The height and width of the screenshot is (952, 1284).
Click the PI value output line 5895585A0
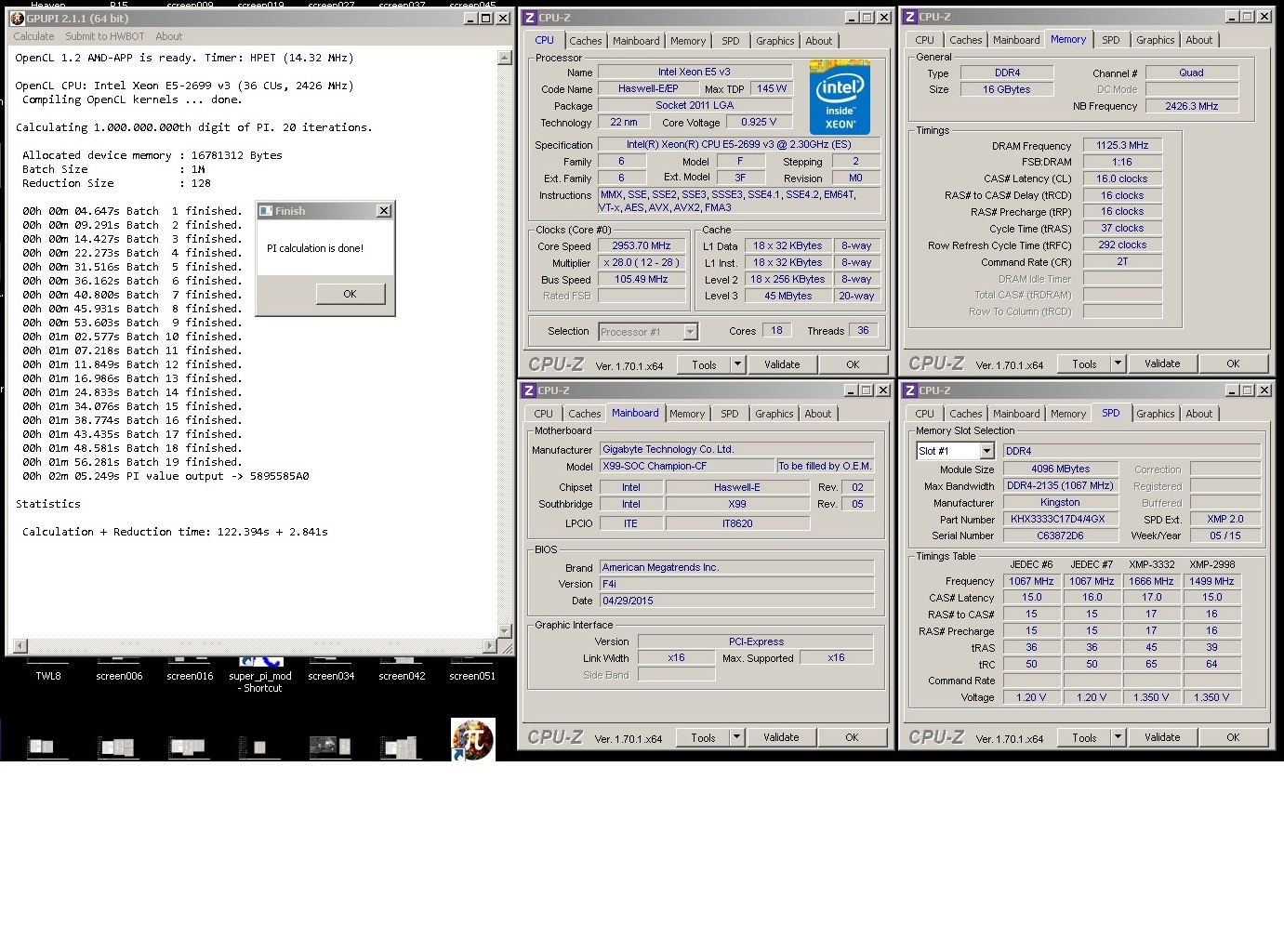165,476
